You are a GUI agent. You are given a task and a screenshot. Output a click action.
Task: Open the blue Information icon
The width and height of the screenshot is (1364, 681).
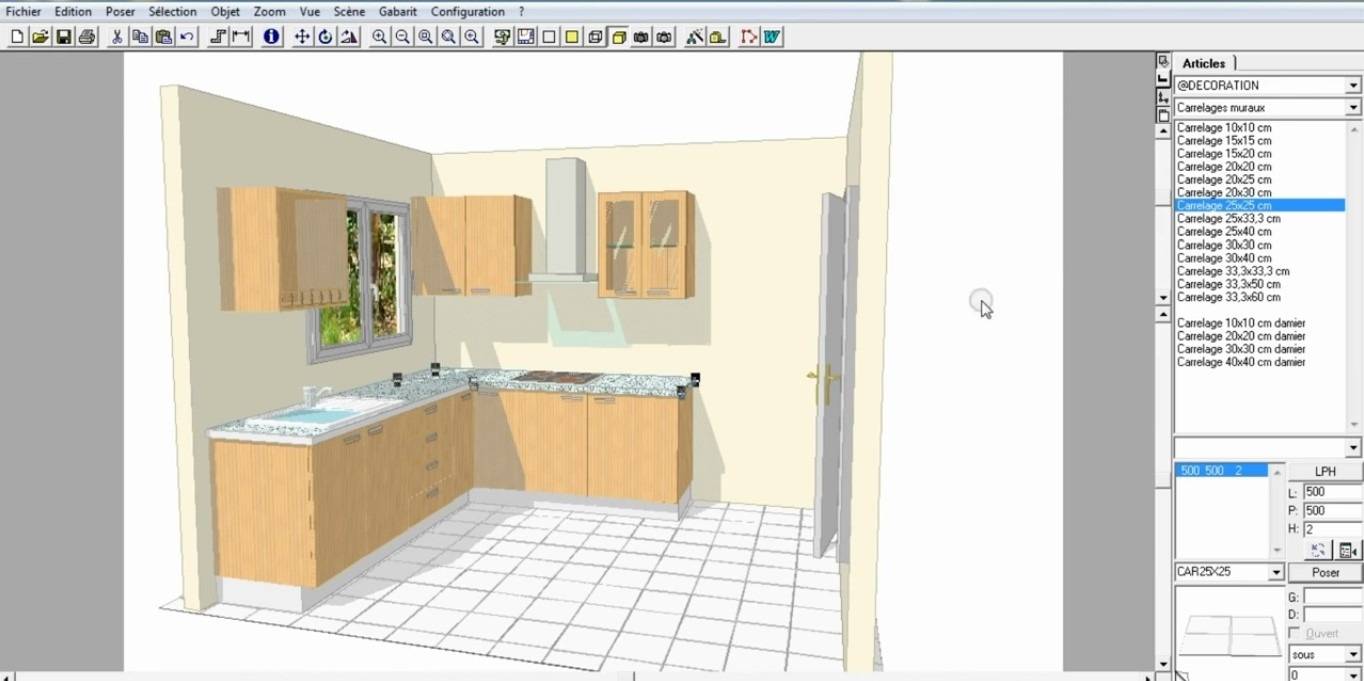271,37
